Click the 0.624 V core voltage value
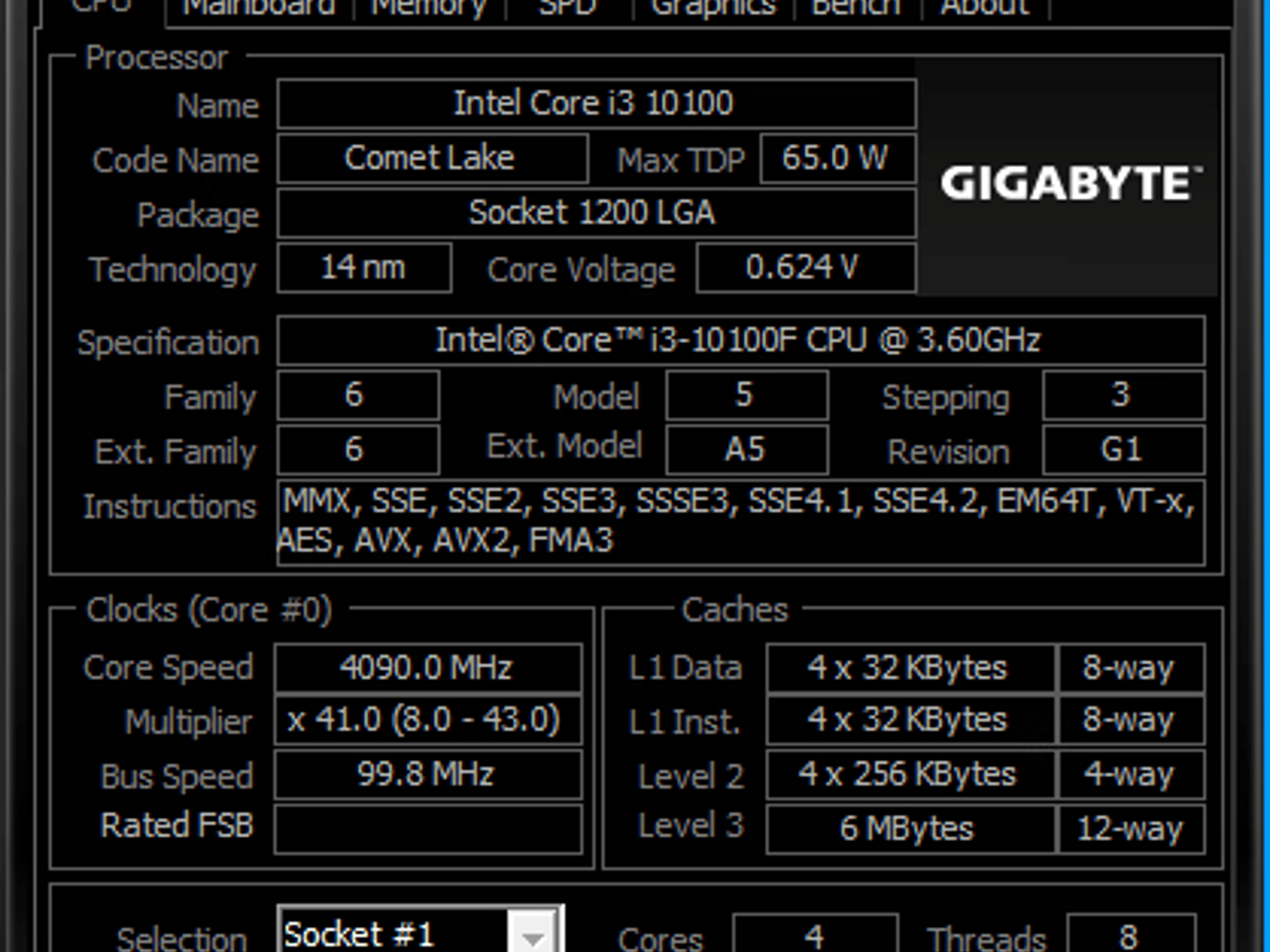 [x=806, y=268]
